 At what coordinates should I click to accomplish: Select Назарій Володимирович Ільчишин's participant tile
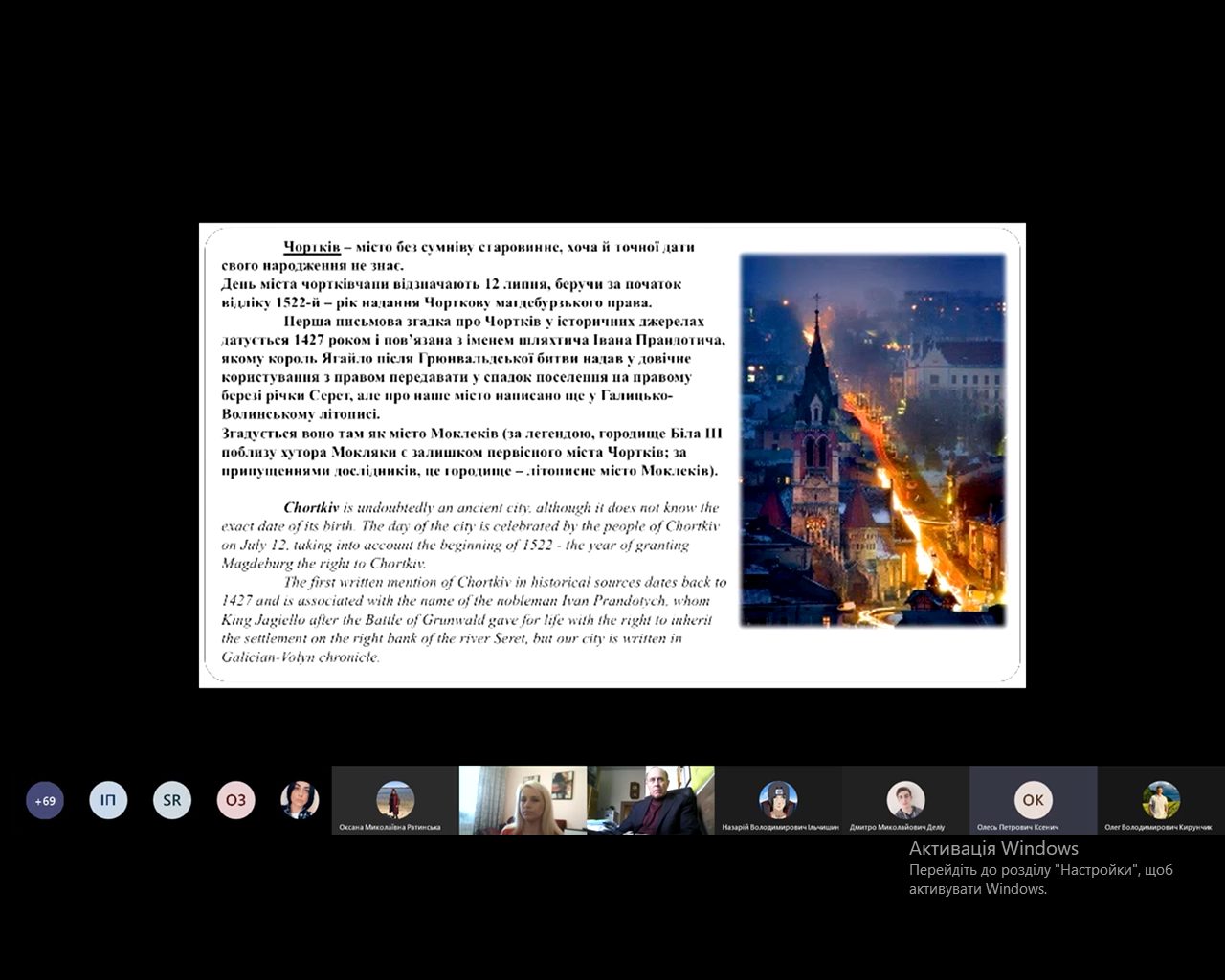[778, 800]
